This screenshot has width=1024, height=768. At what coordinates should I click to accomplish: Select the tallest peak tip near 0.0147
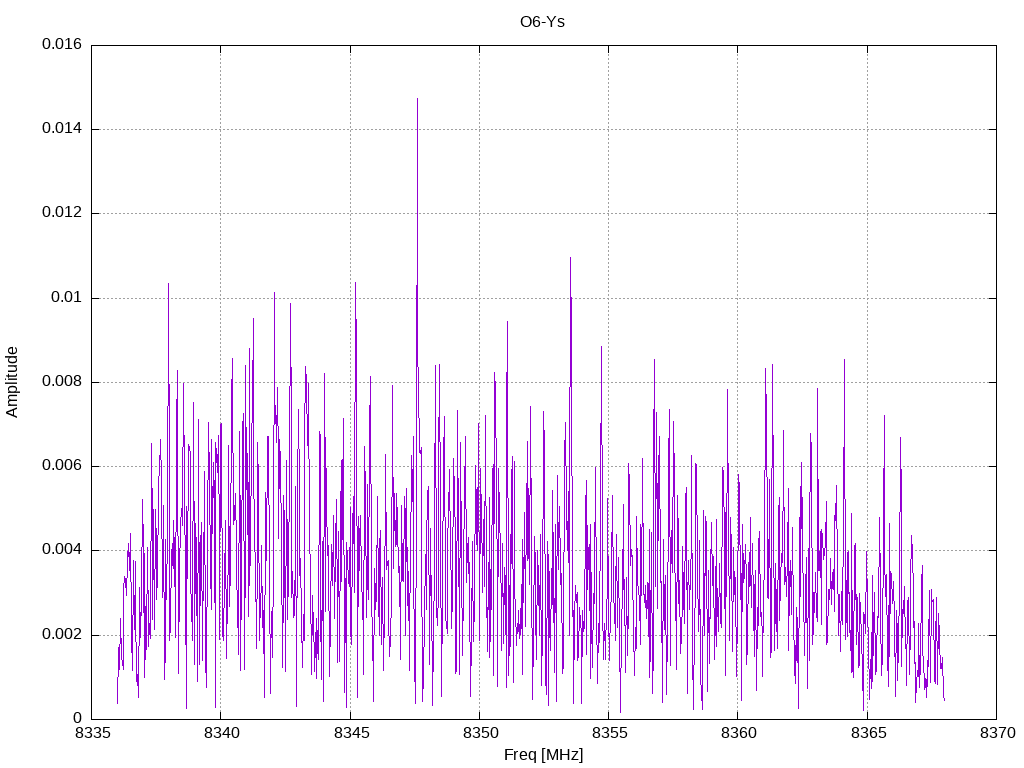click(x=417, y=99)
